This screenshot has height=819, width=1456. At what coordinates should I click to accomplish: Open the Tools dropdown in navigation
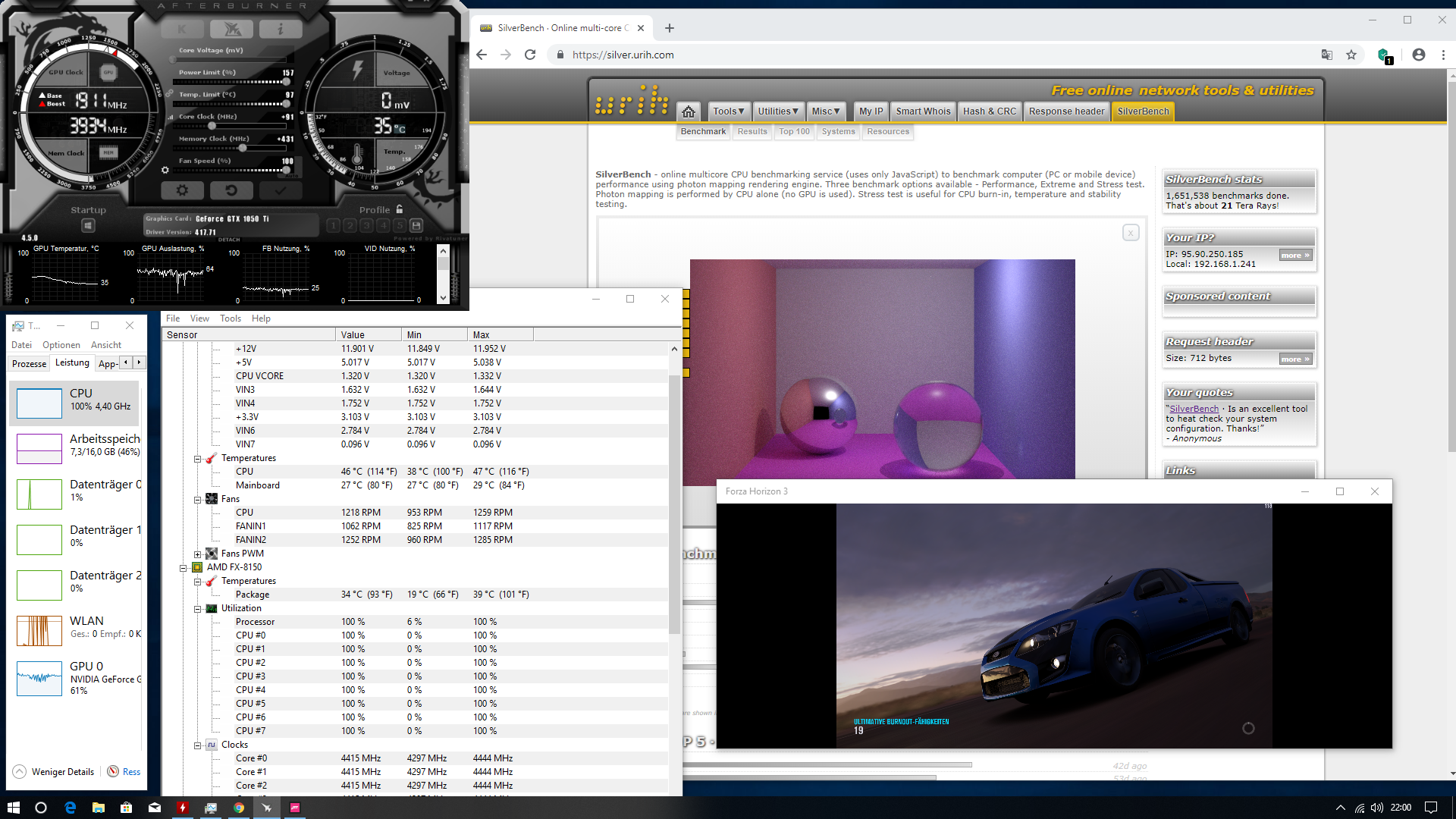728,111
